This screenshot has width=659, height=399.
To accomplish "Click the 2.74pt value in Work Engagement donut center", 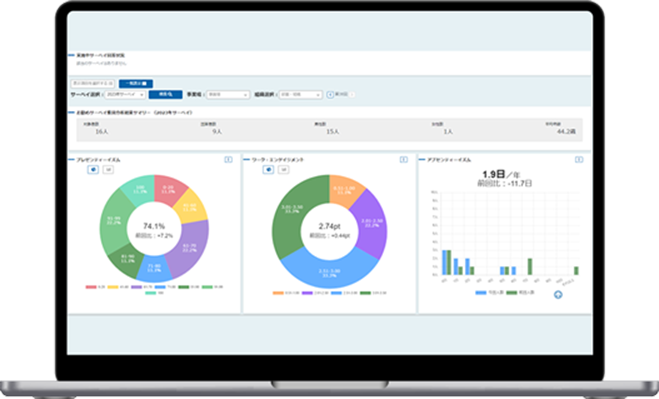I will (x=330, y=226).
